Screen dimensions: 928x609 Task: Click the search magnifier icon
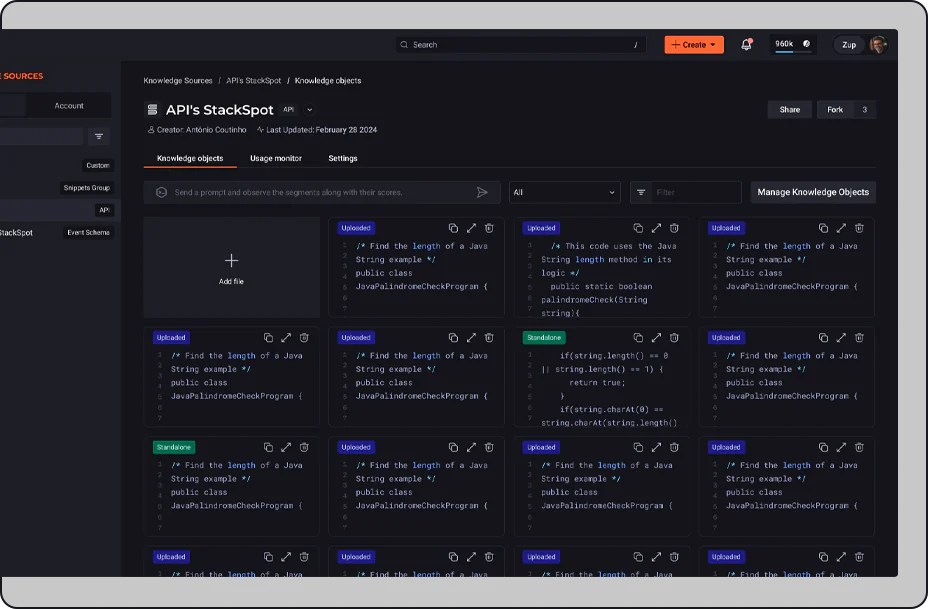coord(404,44)
